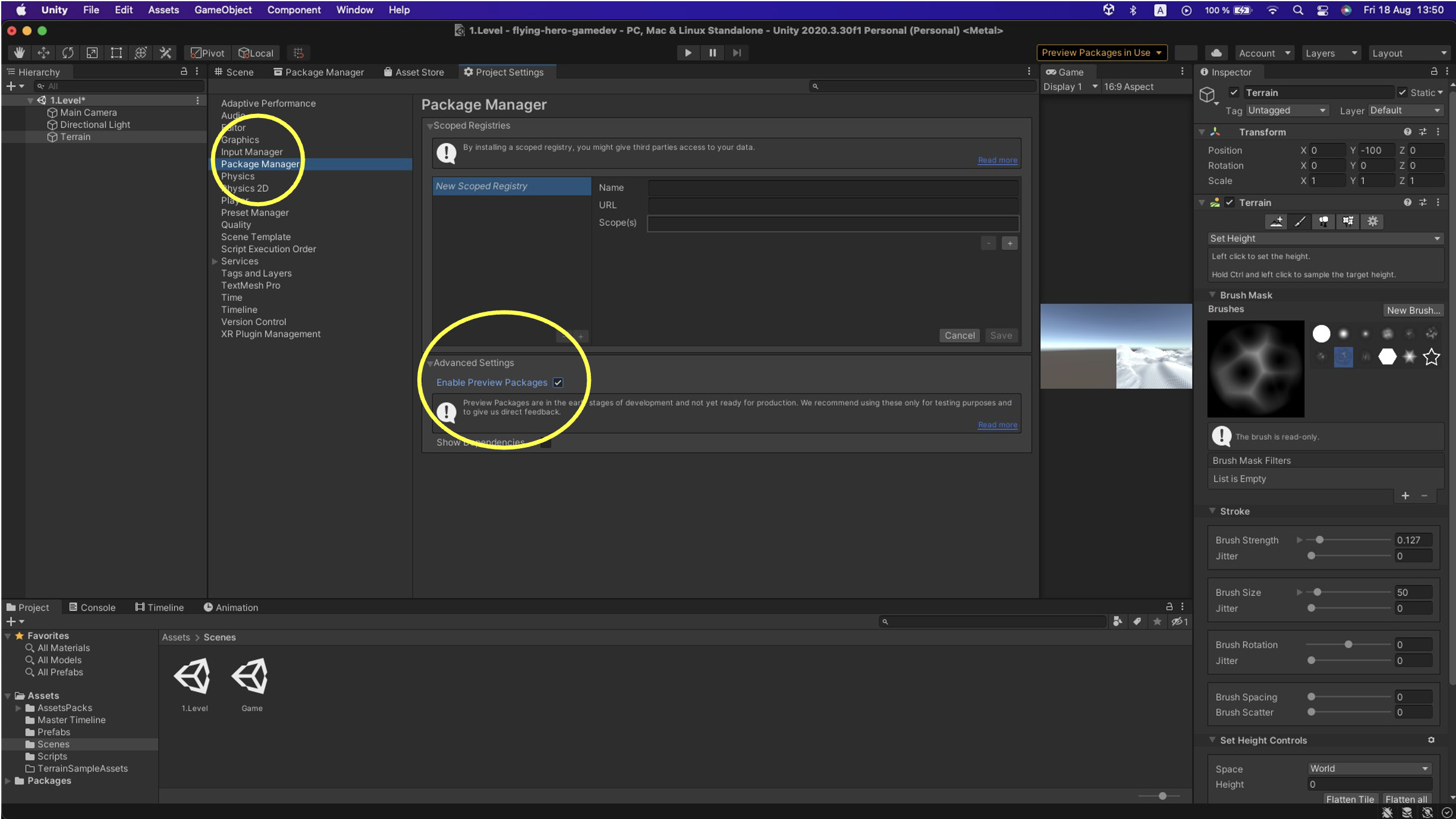Screen dimensions: 1456x819
Task: Click the Play button
Action: click(688, 53)
